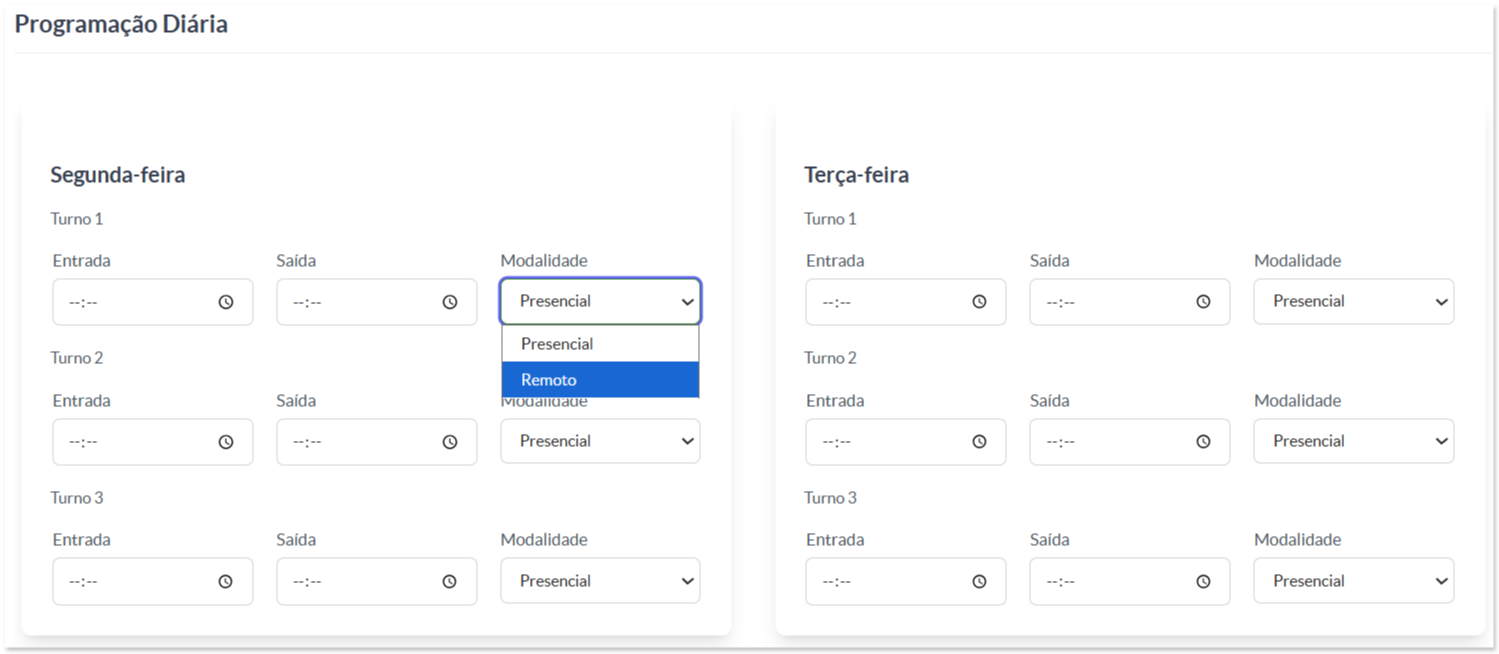Open clock picker for Terça-feira Turno 1 Entrada
The image size is (1499, 654).
[980, 302]
